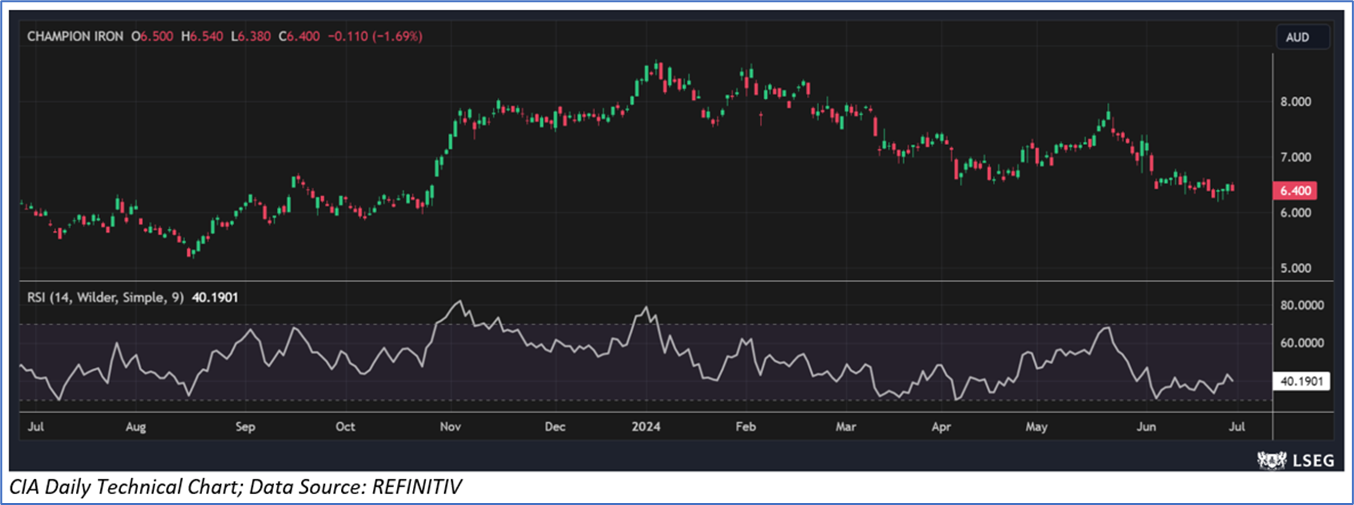Click the Dec label on time axis
The image size is (1354, 505).
pos(555,427)
